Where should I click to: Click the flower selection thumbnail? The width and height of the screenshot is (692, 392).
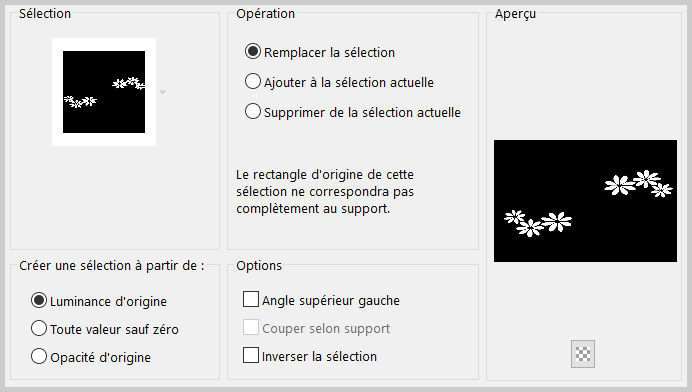(x=104, y=92)
